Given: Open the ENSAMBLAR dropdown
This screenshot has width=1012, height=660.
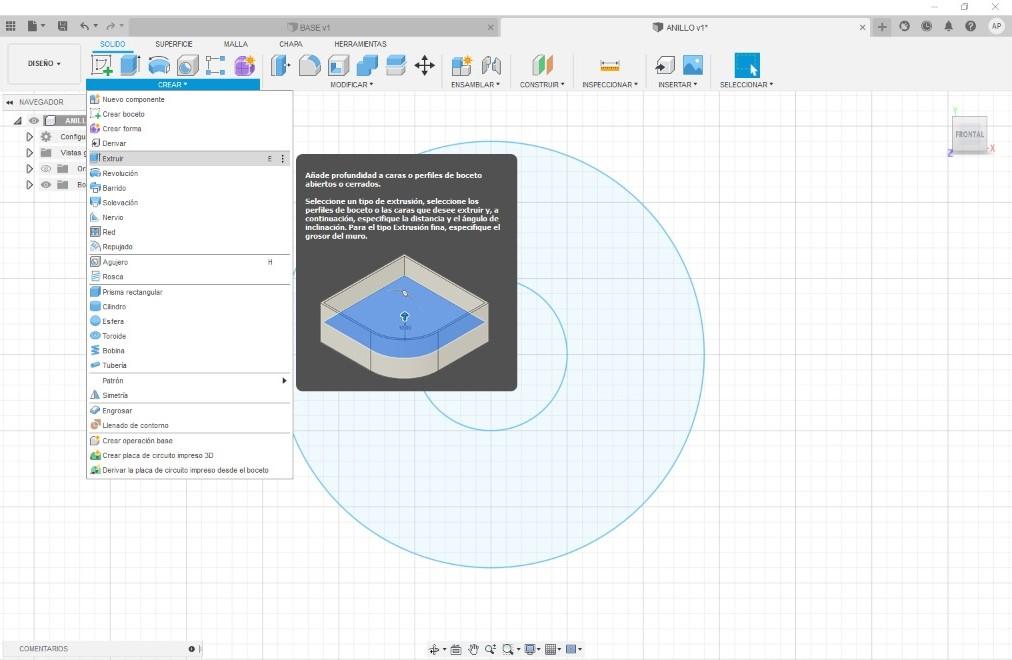Looking at the screenshot, I should point(475,85).
